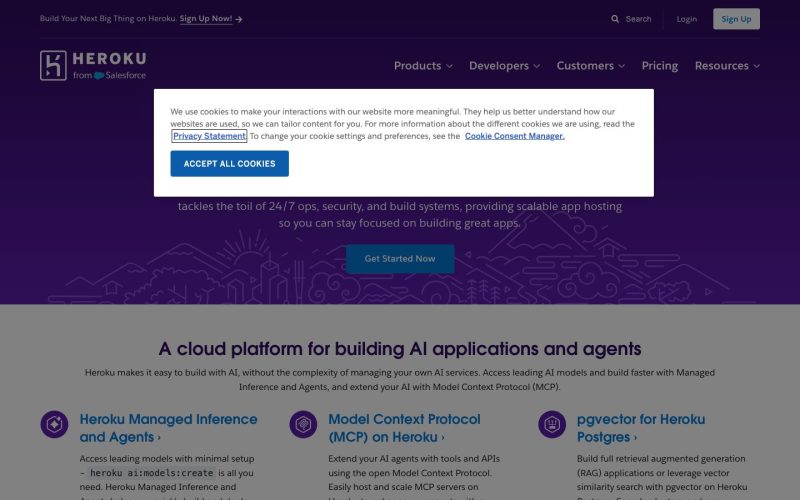Viewport: 800px width, 500px height.
Task: Go to the Pricing page
Action: coord(660,66)
